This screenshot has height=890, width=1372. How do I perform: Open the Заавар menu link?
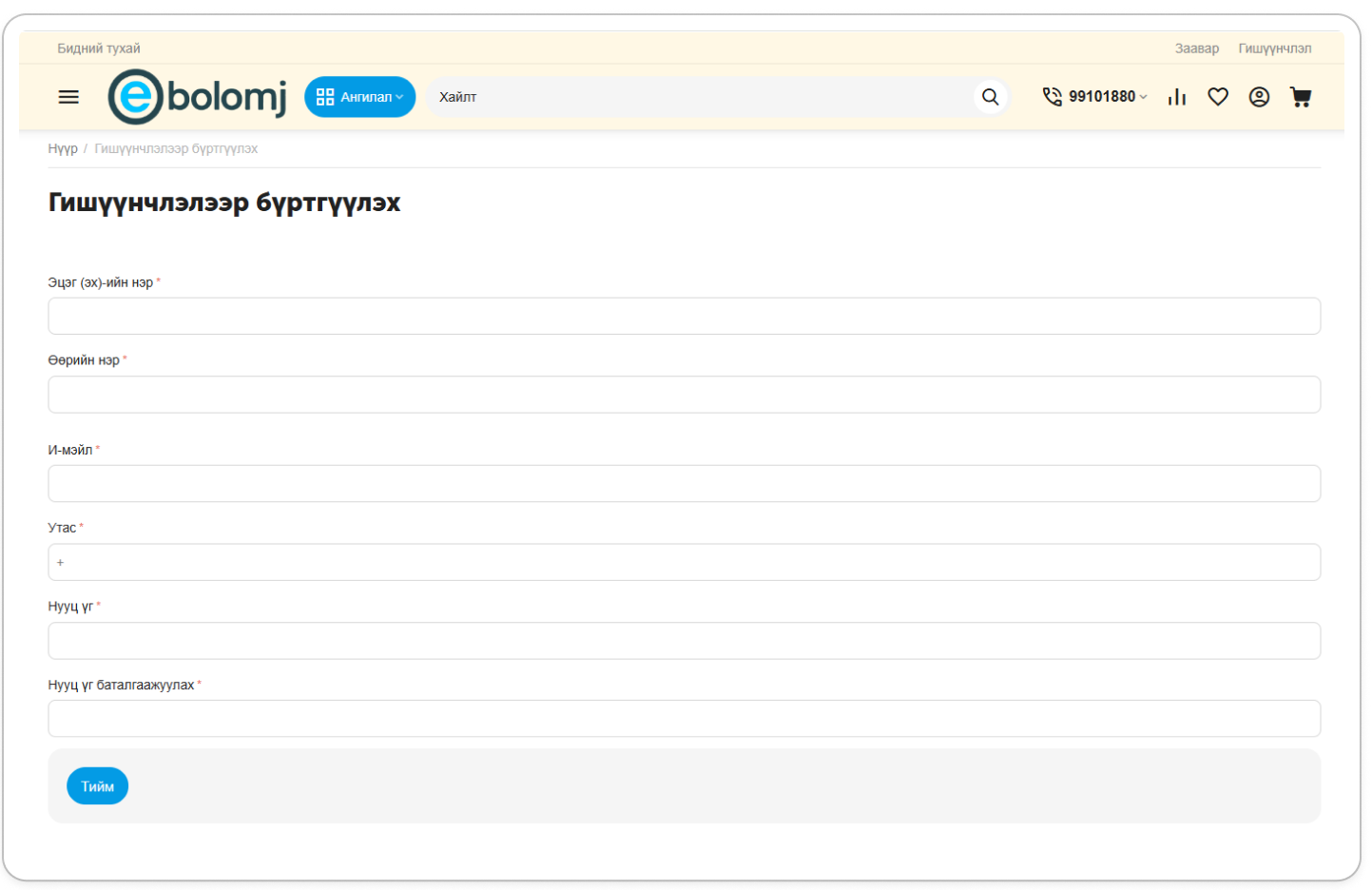click(1196, 48)
